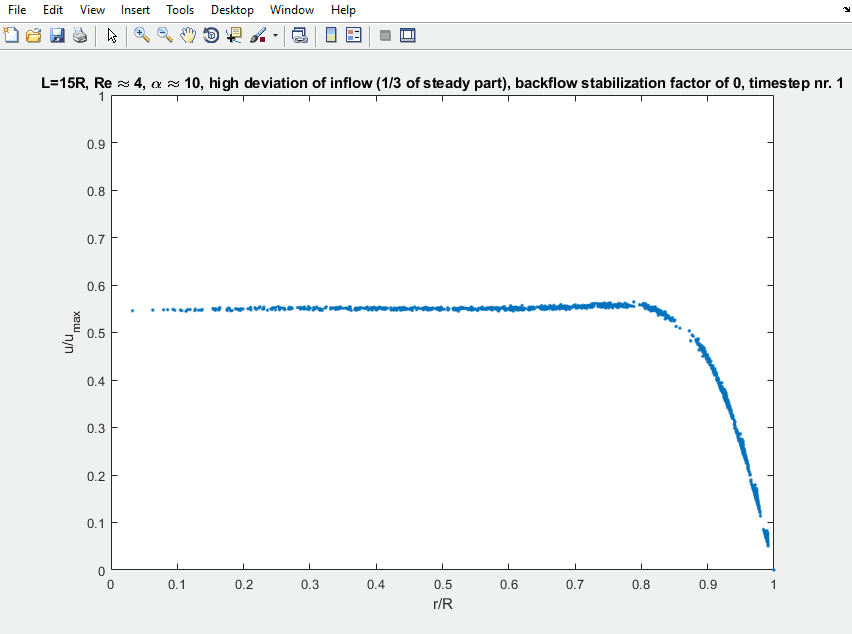Open the Insert menu
This screenshot has width=852, height=634.
click(135, 10)
